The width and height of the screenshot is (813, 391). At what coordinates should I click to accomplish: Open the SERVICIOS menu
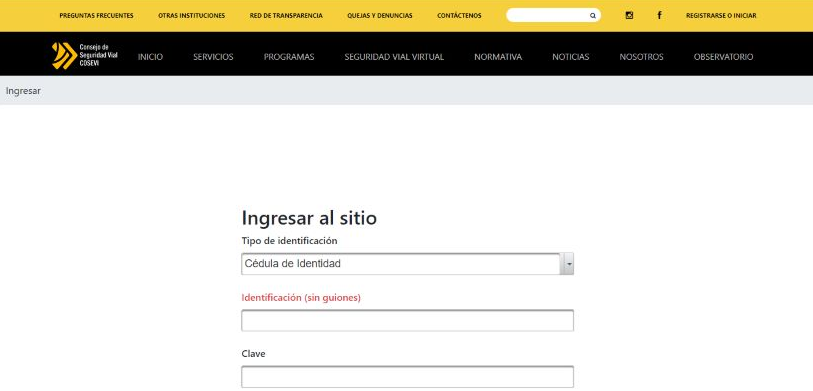(x=213, y=57)
